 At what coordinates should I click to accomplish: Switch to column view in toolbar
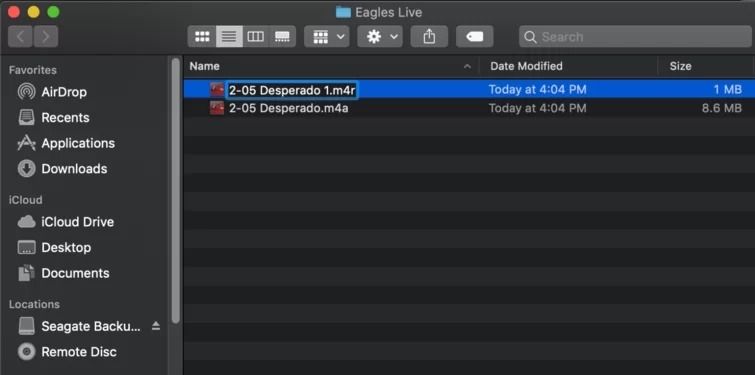click(x=256, y=37)
